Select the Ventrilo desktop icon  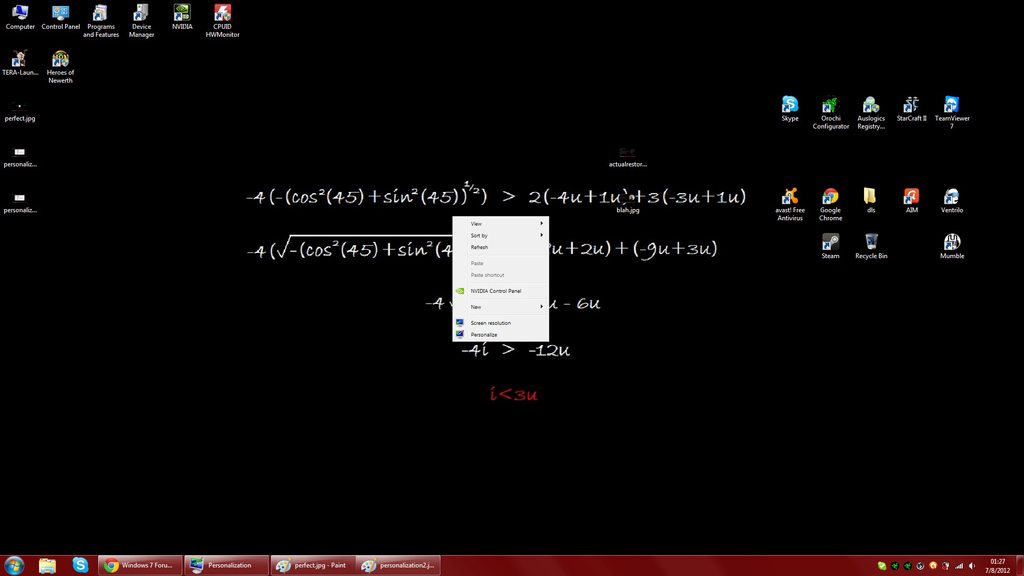tap(952, 200)
